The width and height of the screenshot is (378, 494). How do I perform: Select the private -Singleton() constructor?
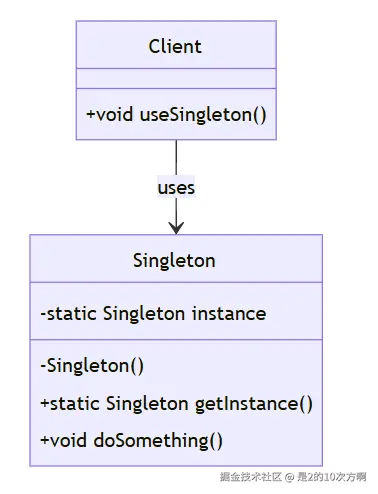pos(92,366)
